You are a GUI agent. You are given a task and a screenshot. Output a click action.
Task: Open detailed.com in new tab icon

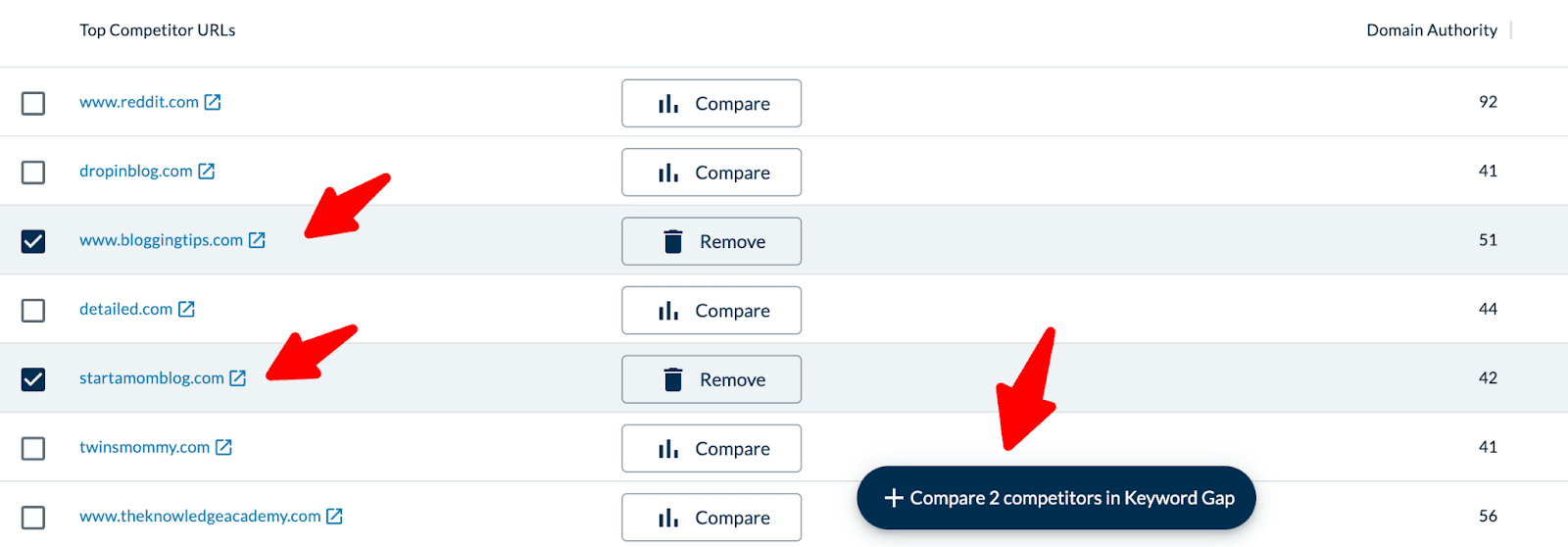186,310
